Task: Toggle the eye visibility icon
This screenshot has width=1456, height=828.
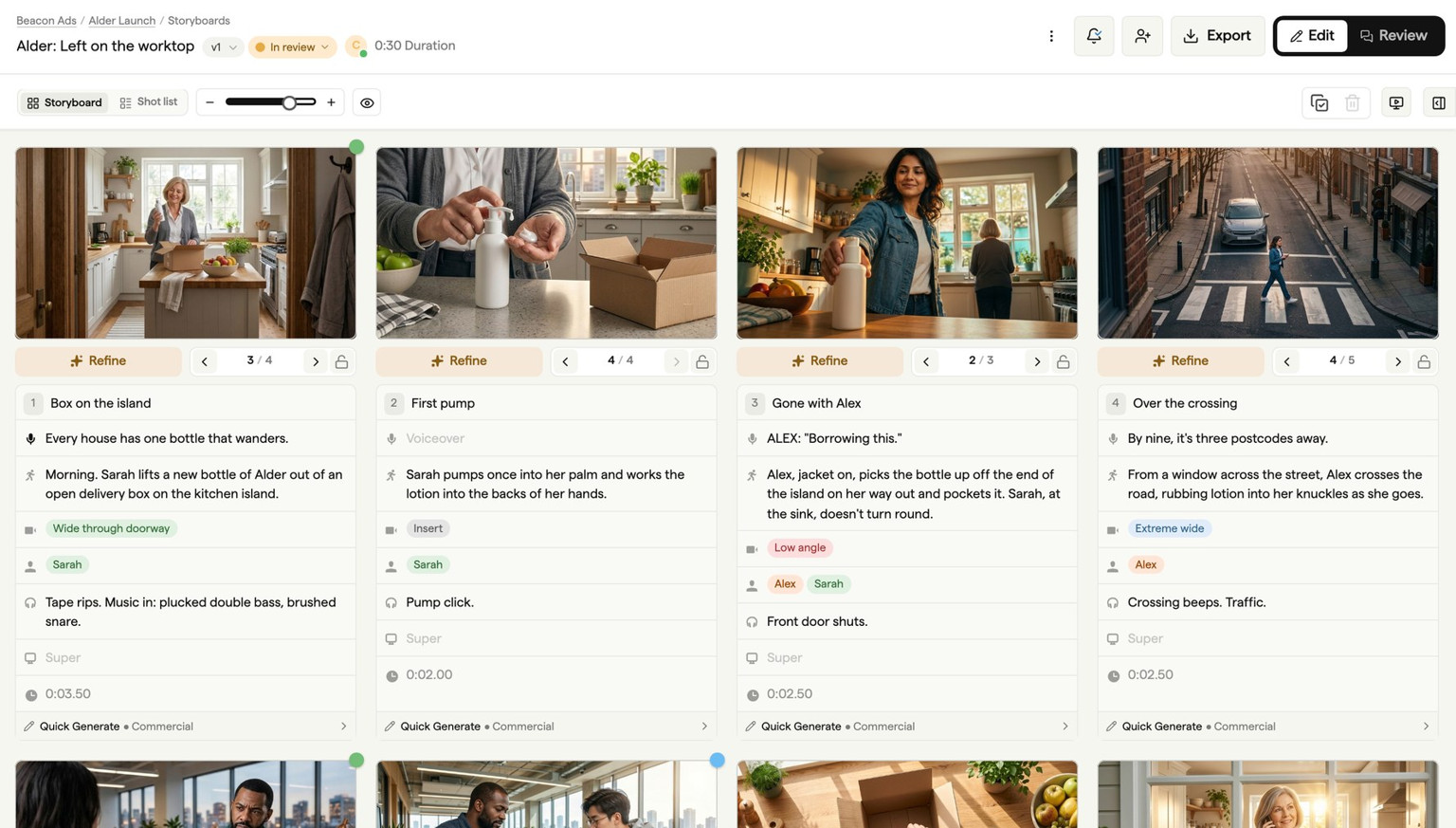Action: [367, 102]
